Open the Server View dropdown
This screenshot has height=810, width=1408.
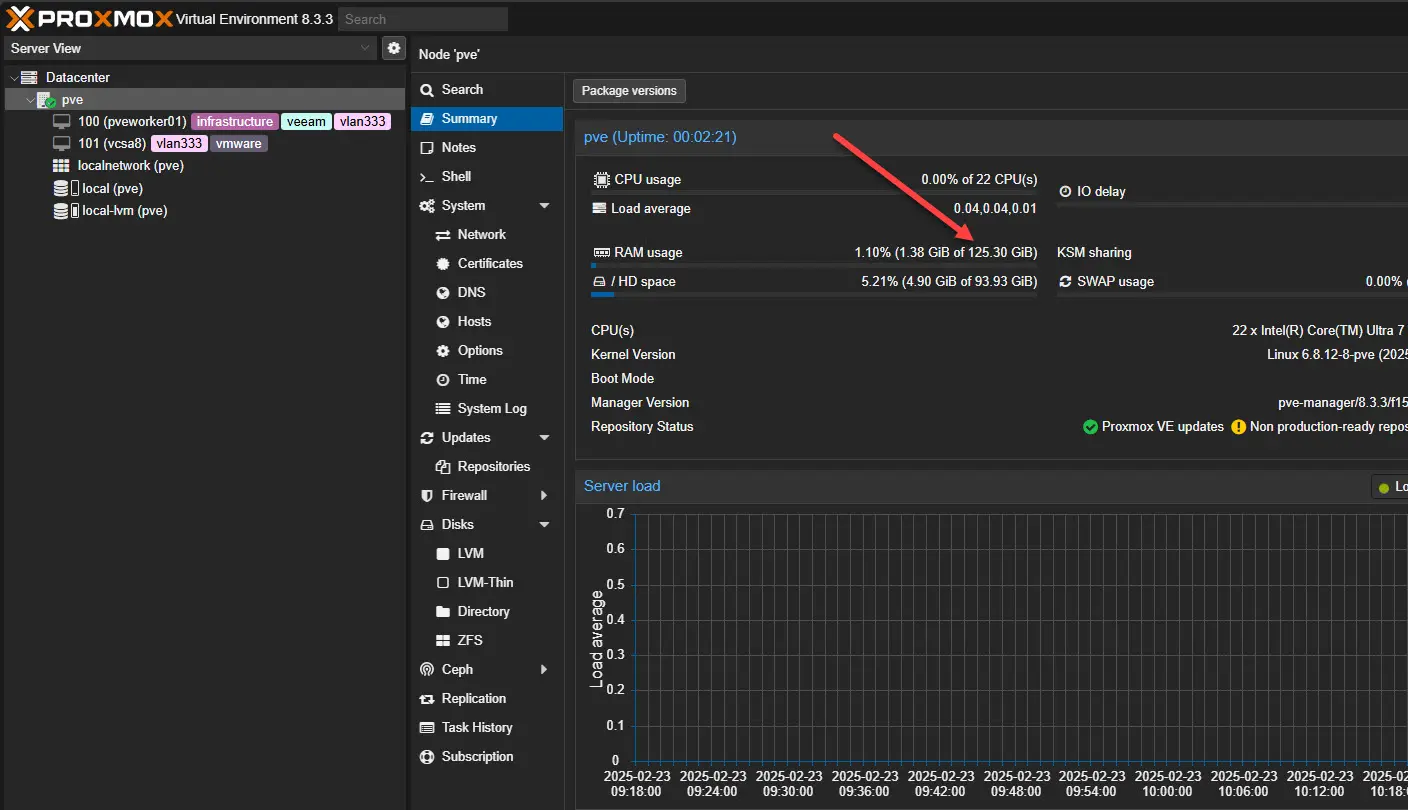coord(365,48)
